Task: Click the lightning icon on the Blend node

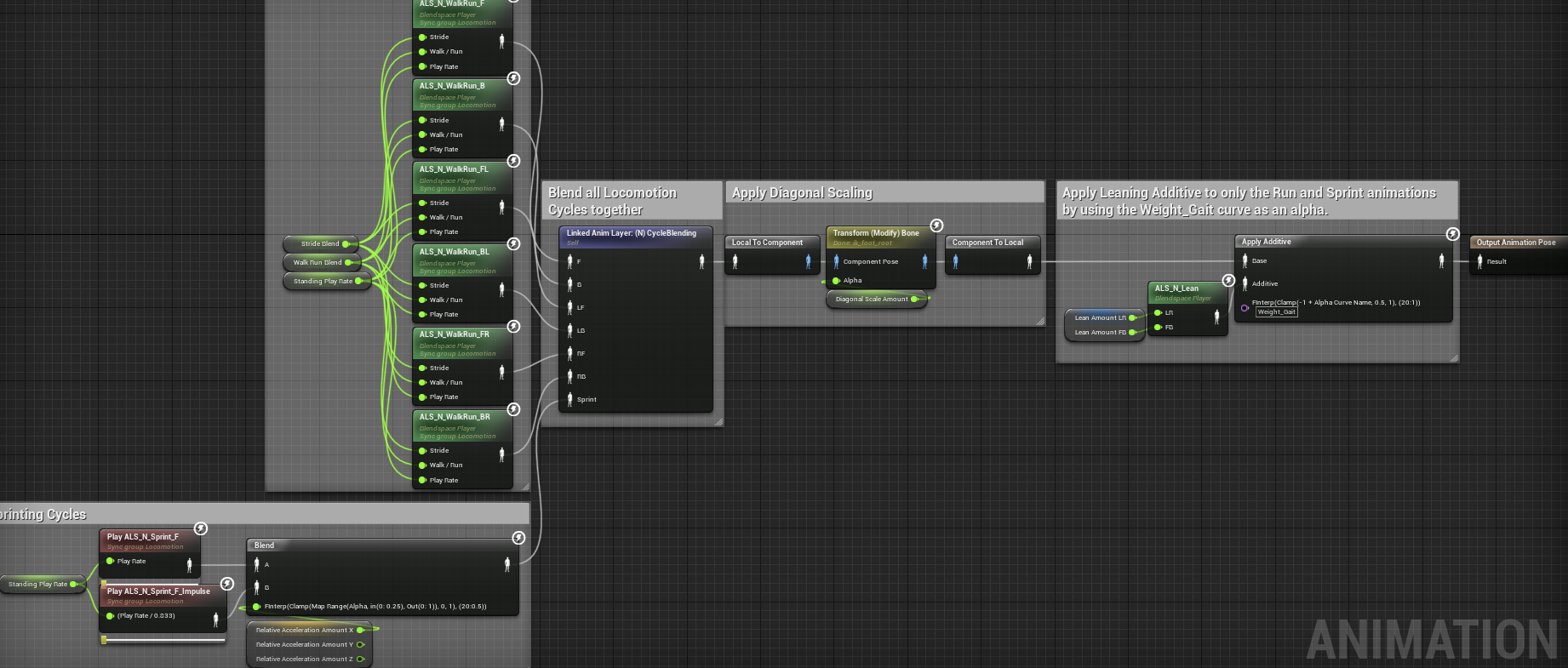Action: [x=518, y=538]
